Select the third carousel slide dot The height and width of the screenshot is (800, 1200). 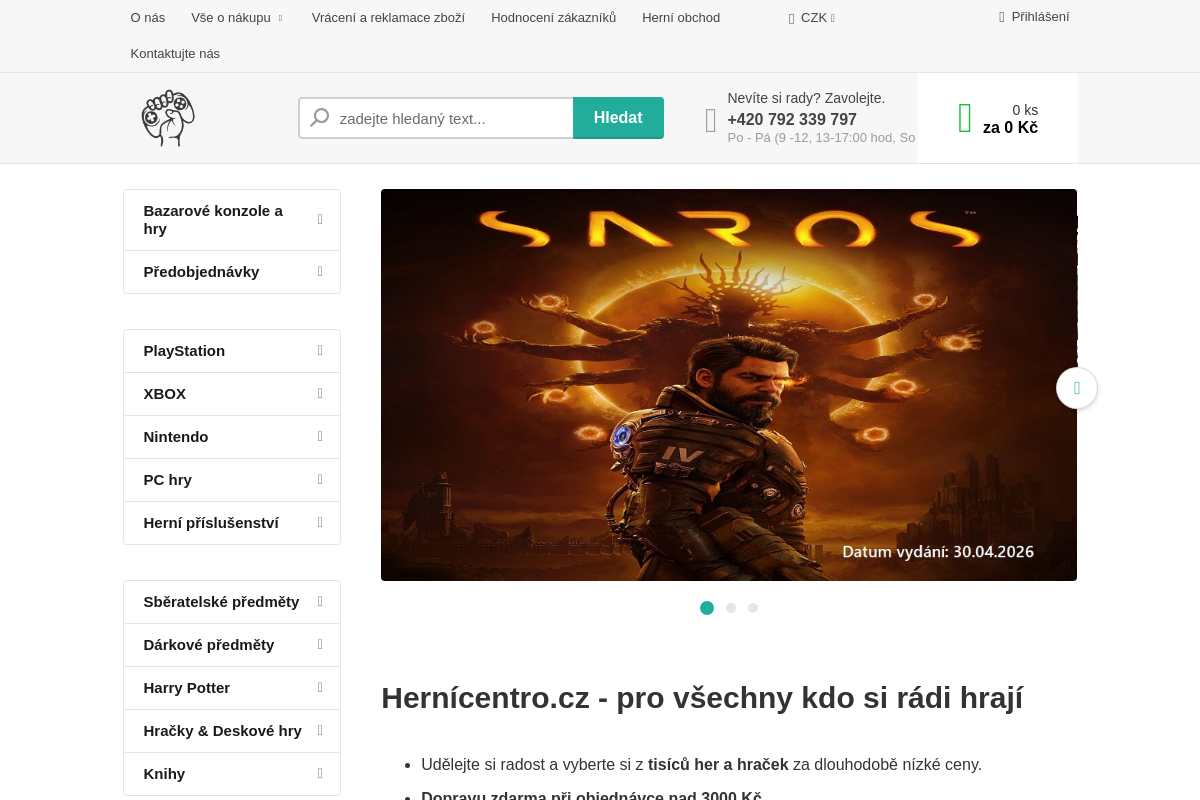(x=753, y=608)
